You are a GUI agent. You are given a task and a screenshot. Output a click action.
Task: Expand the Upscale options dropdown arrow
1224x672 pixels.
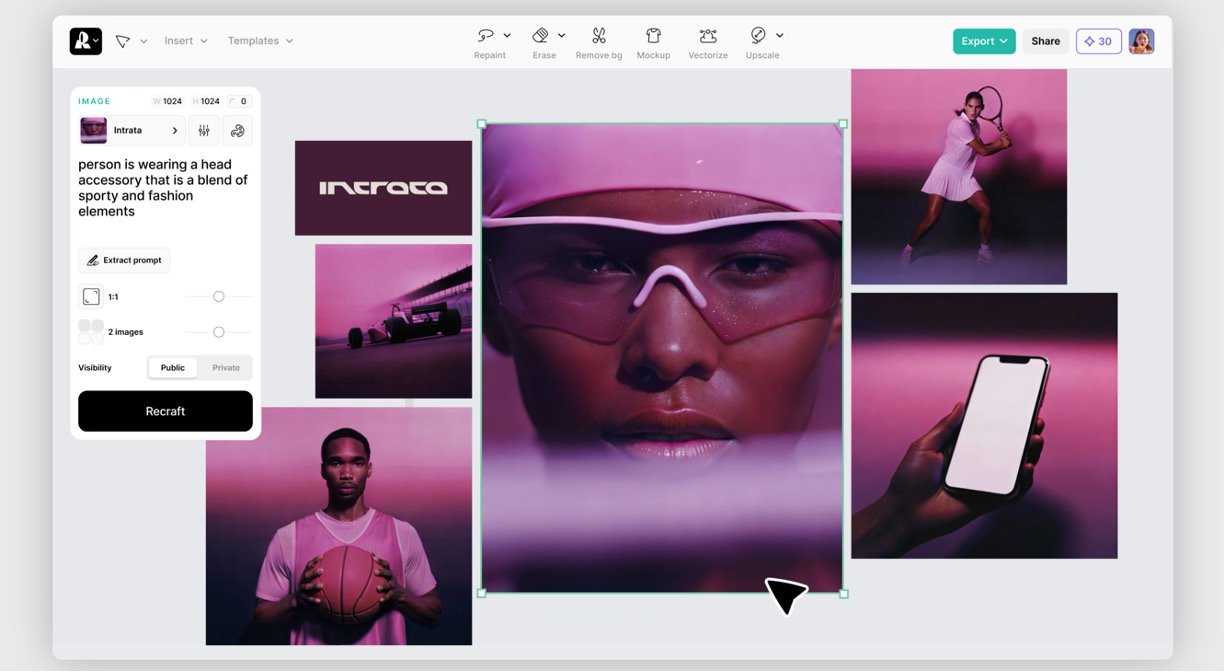779,36
